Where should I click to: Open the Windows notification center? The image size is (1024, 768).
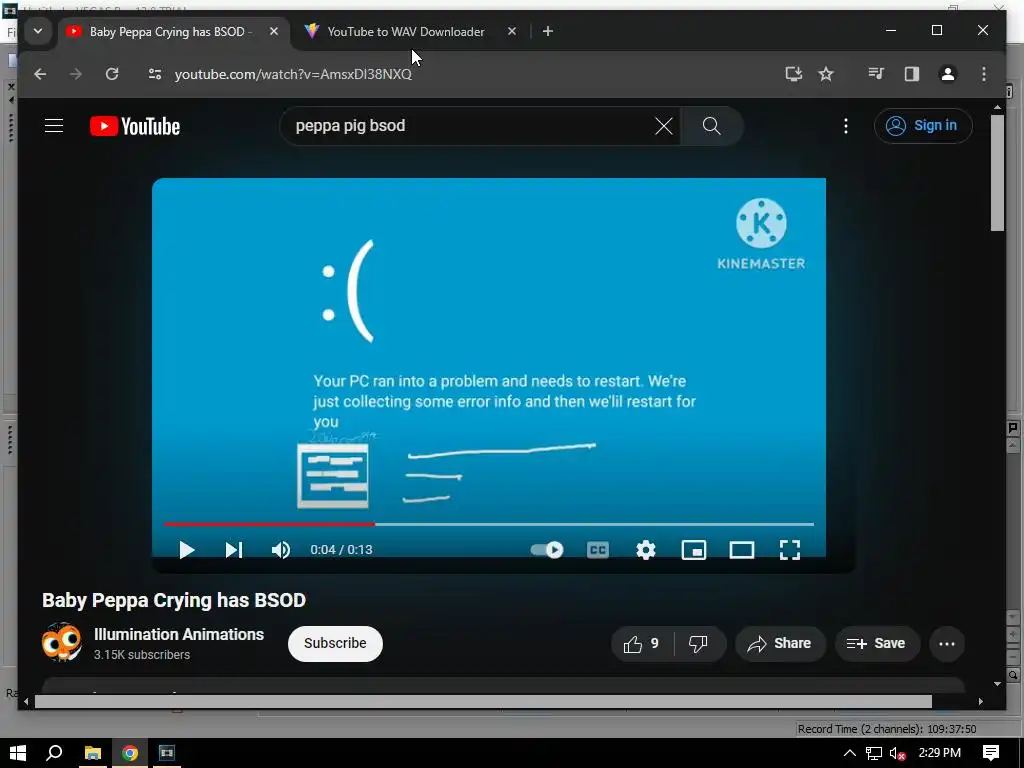click(x=991, y=753)
